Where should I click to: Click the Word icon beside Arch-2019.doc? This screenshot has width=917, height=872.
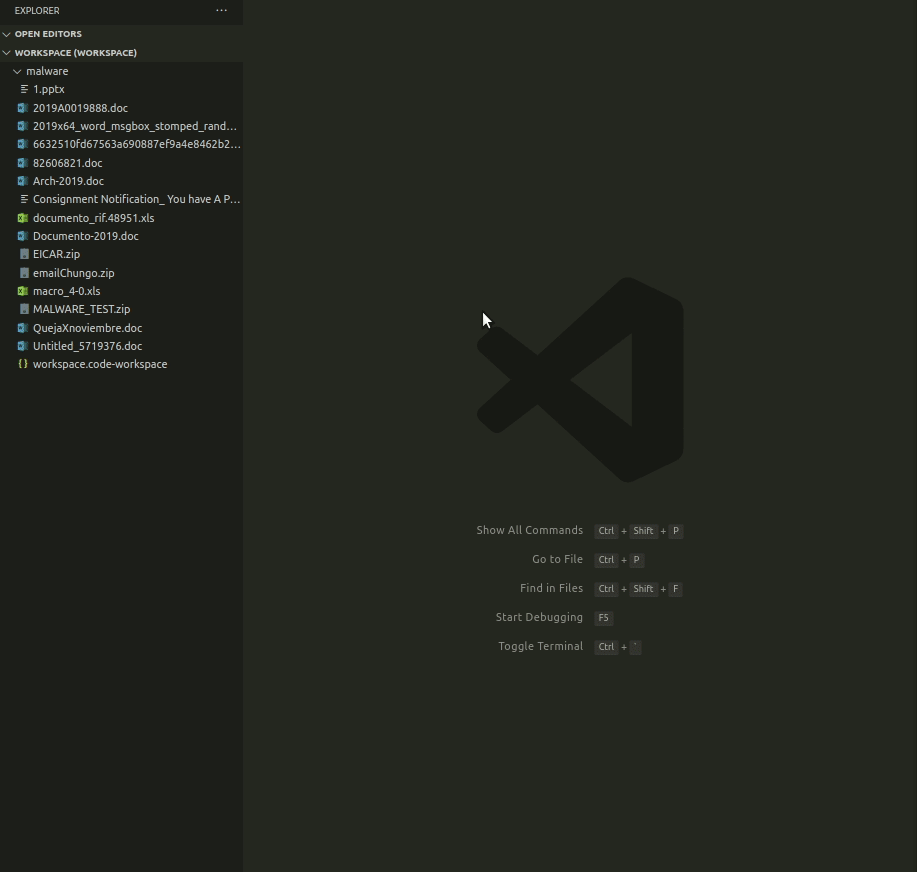[23, 181]
